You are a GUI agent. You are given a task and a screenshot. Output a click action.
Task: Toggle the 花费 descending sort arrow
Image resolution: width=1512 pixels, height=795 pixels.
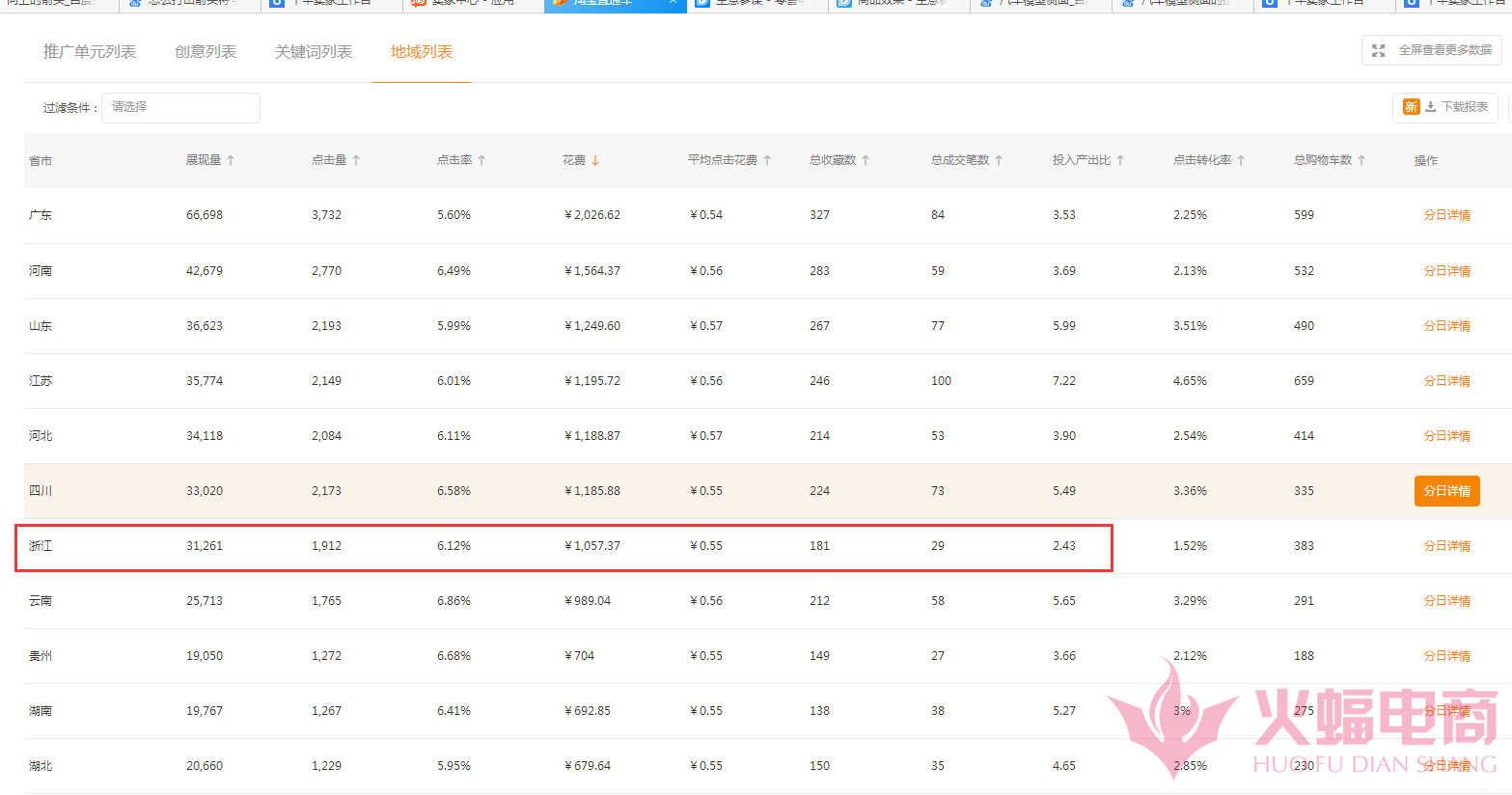pos(595,160)
